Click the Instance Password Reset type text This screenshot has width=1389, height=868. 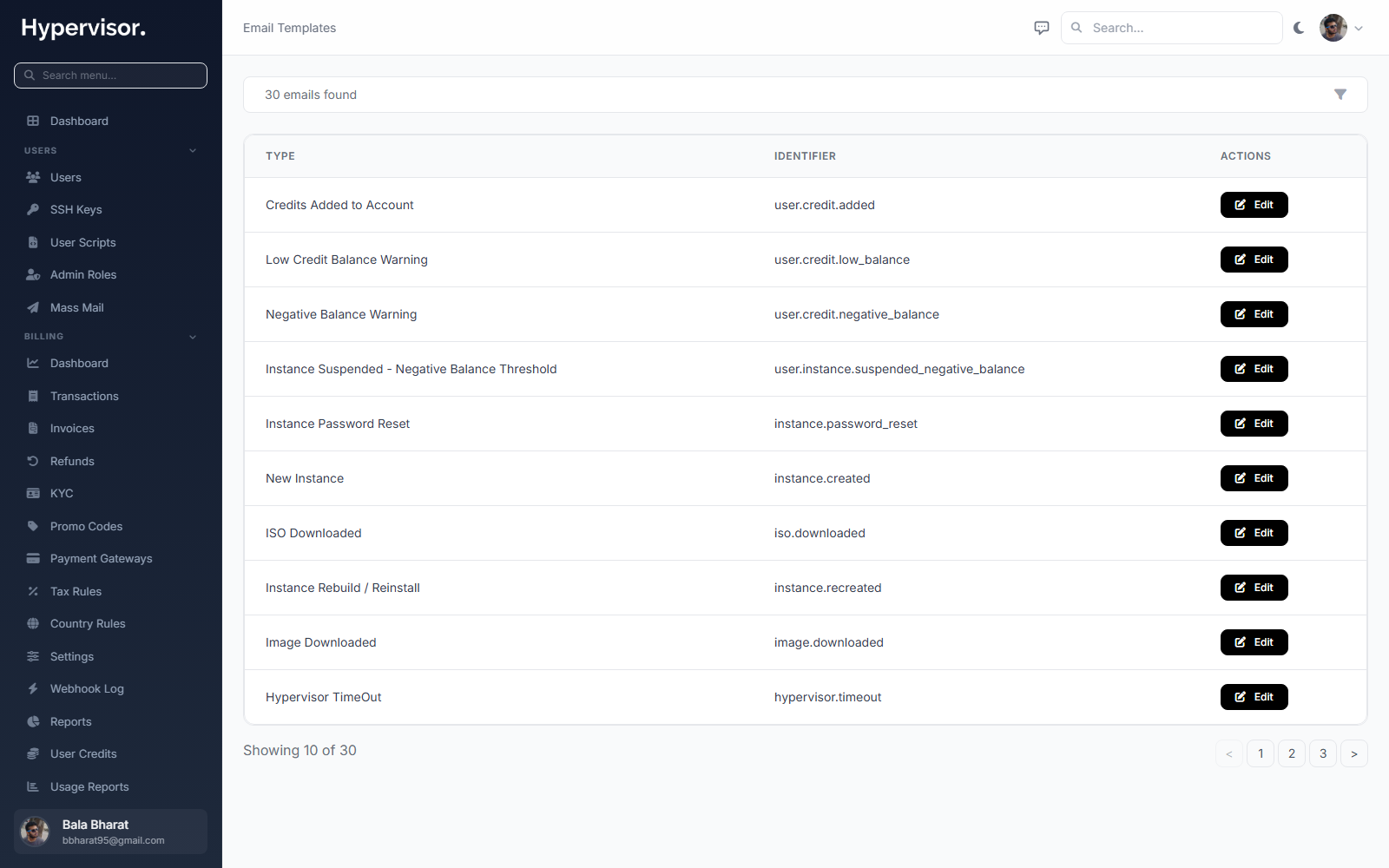[338, 424]
